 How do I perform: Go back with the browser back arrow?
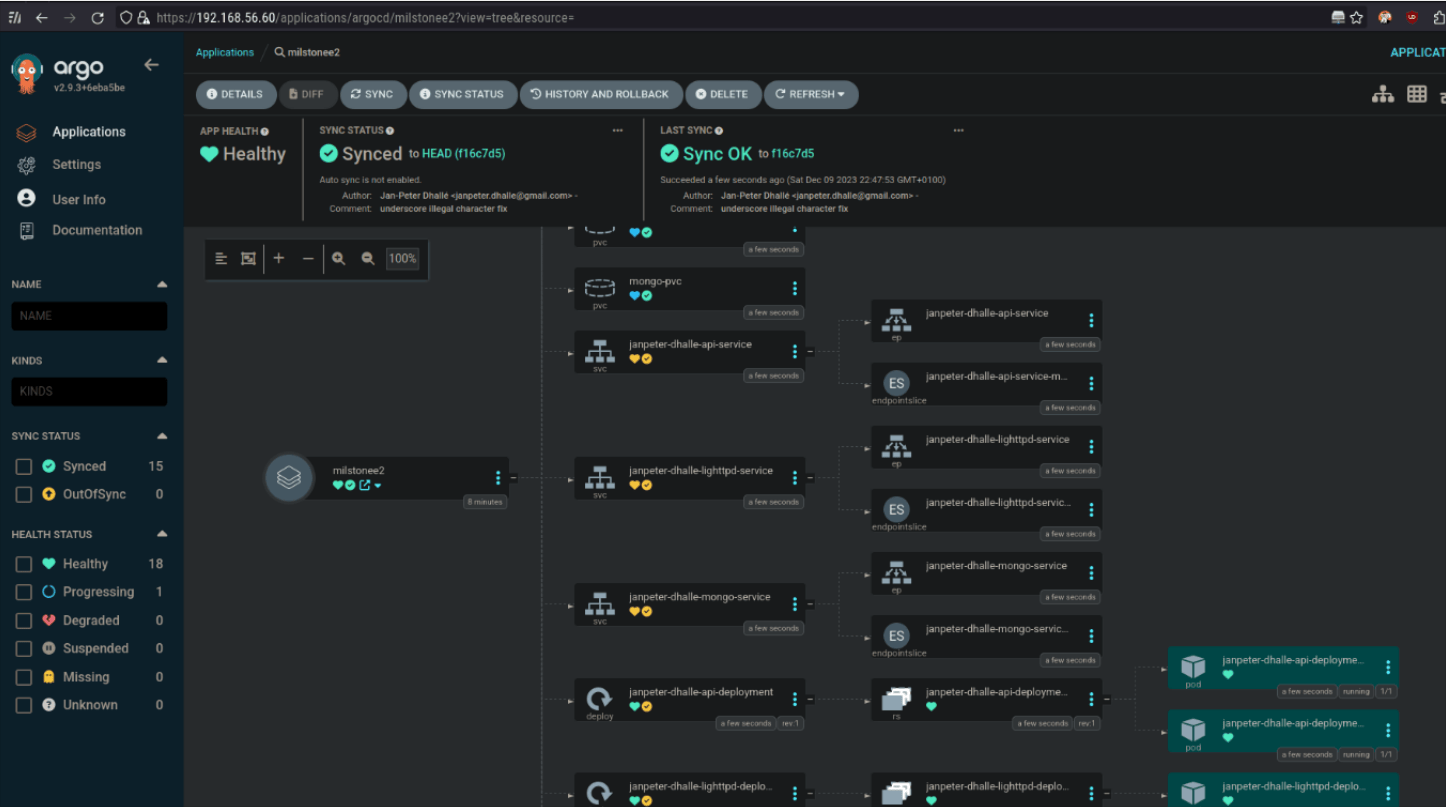pyautogui.click(x=41, y=18)
